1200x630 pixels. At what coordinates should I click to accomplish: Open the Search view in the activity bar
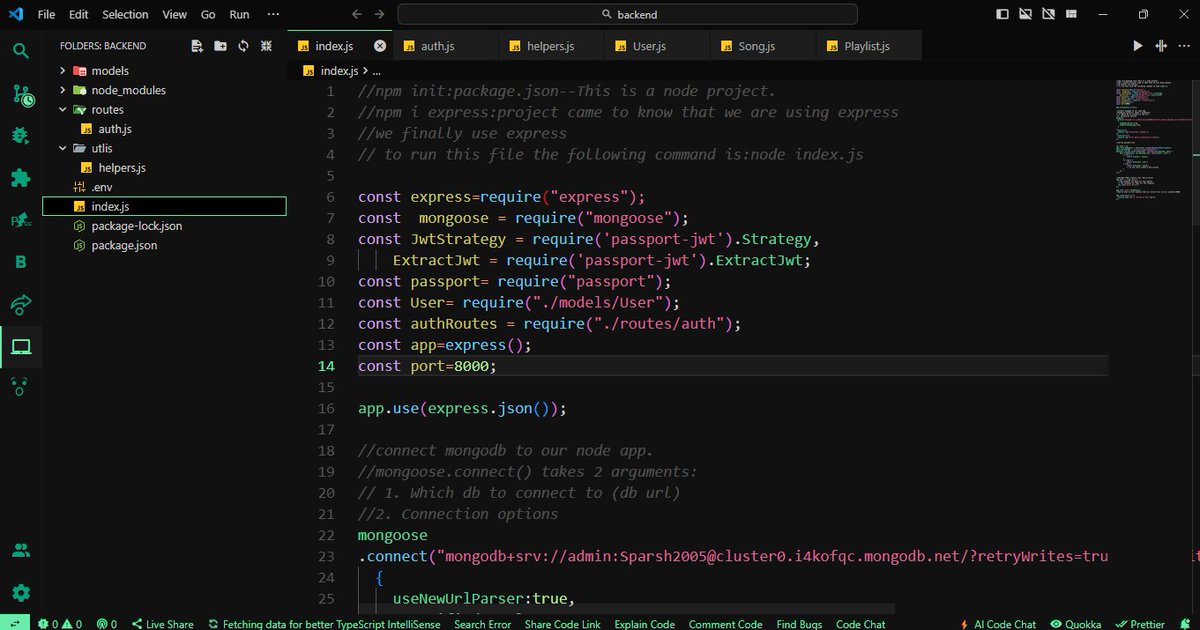[21, 51]
